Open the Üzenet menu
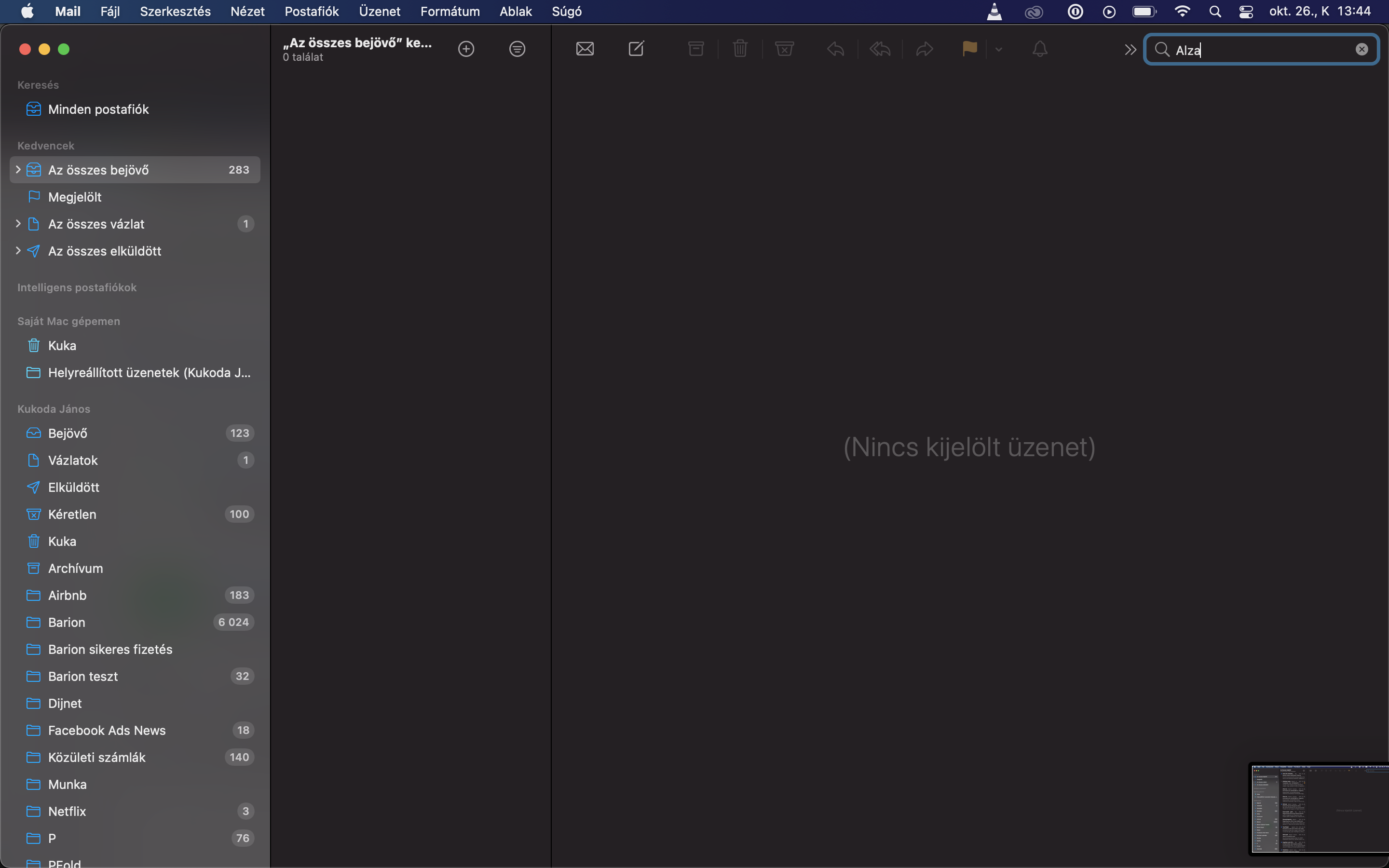 click(379, 11)
